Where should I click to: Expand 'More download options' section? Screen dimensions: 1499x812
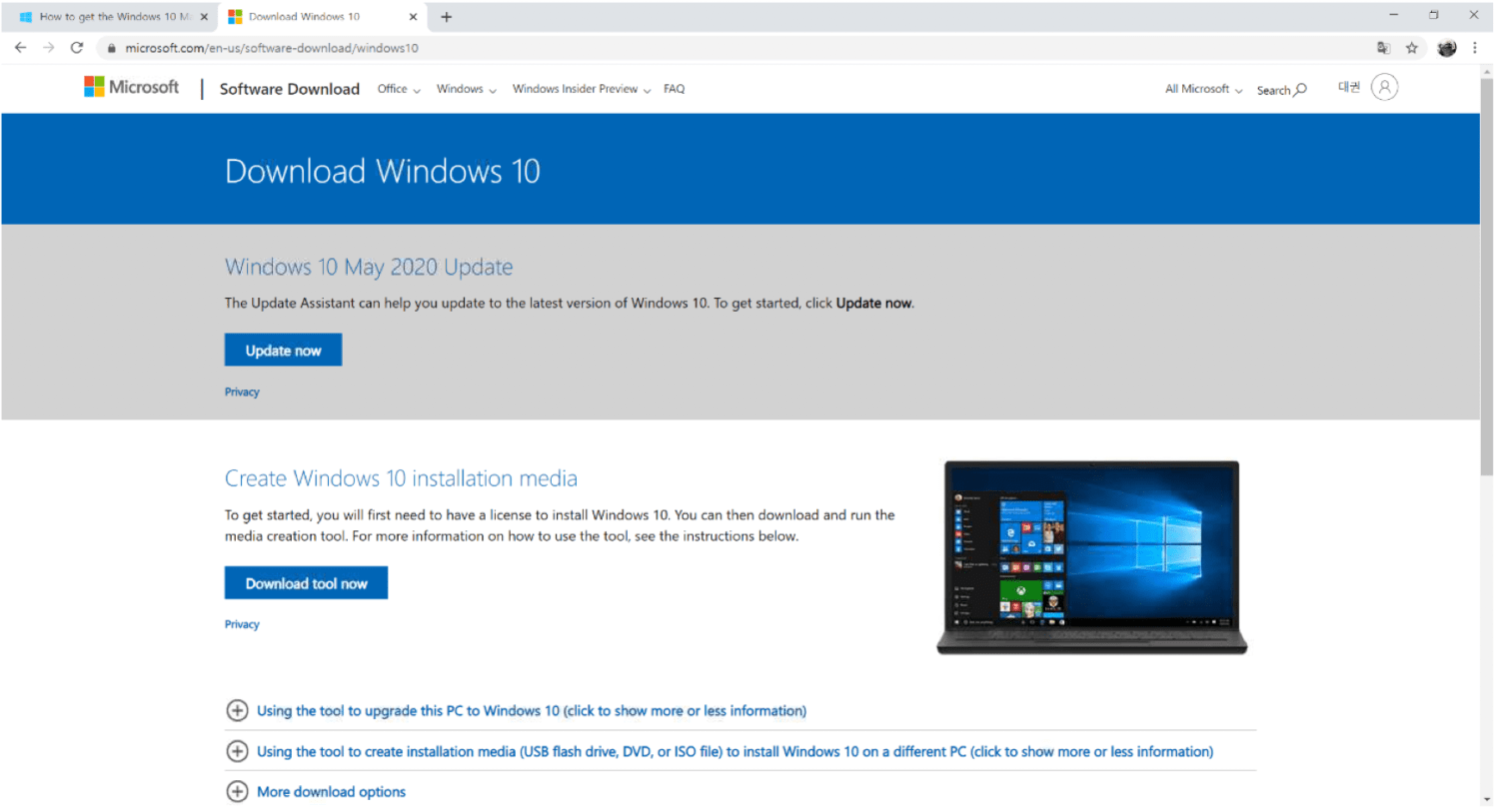(x=331, y=792)
